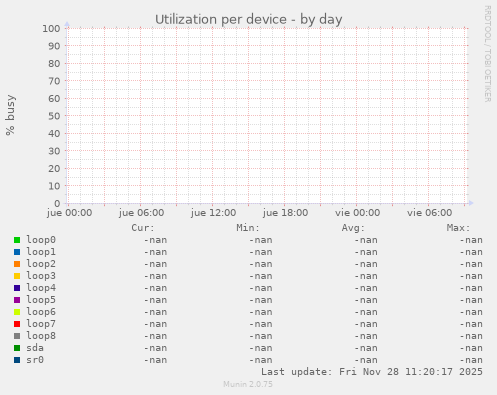Select the loop5 legend label
The image size is (497, 395).
point(41,300)
